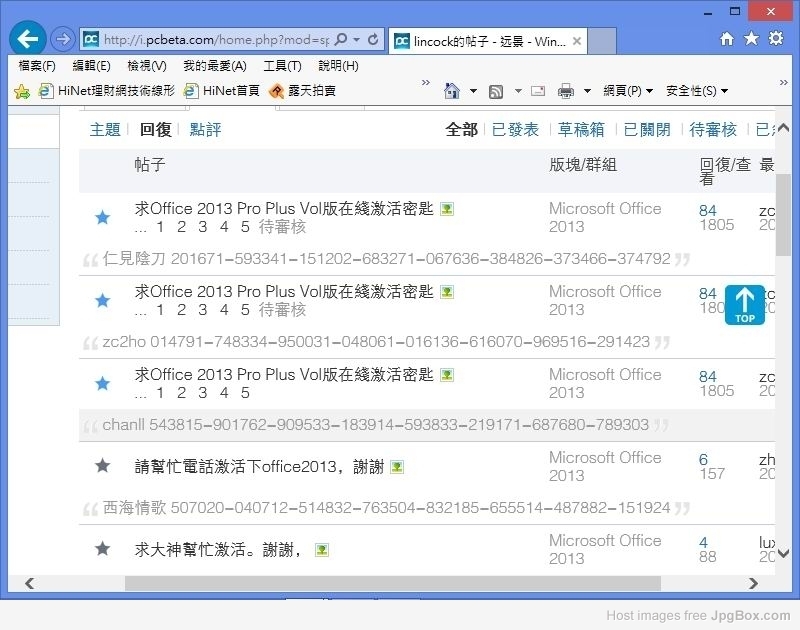Click the Favorites star icon at top right
Image resolution: width=800 pixels, height=630 pixels.
(x=751, y=39)
